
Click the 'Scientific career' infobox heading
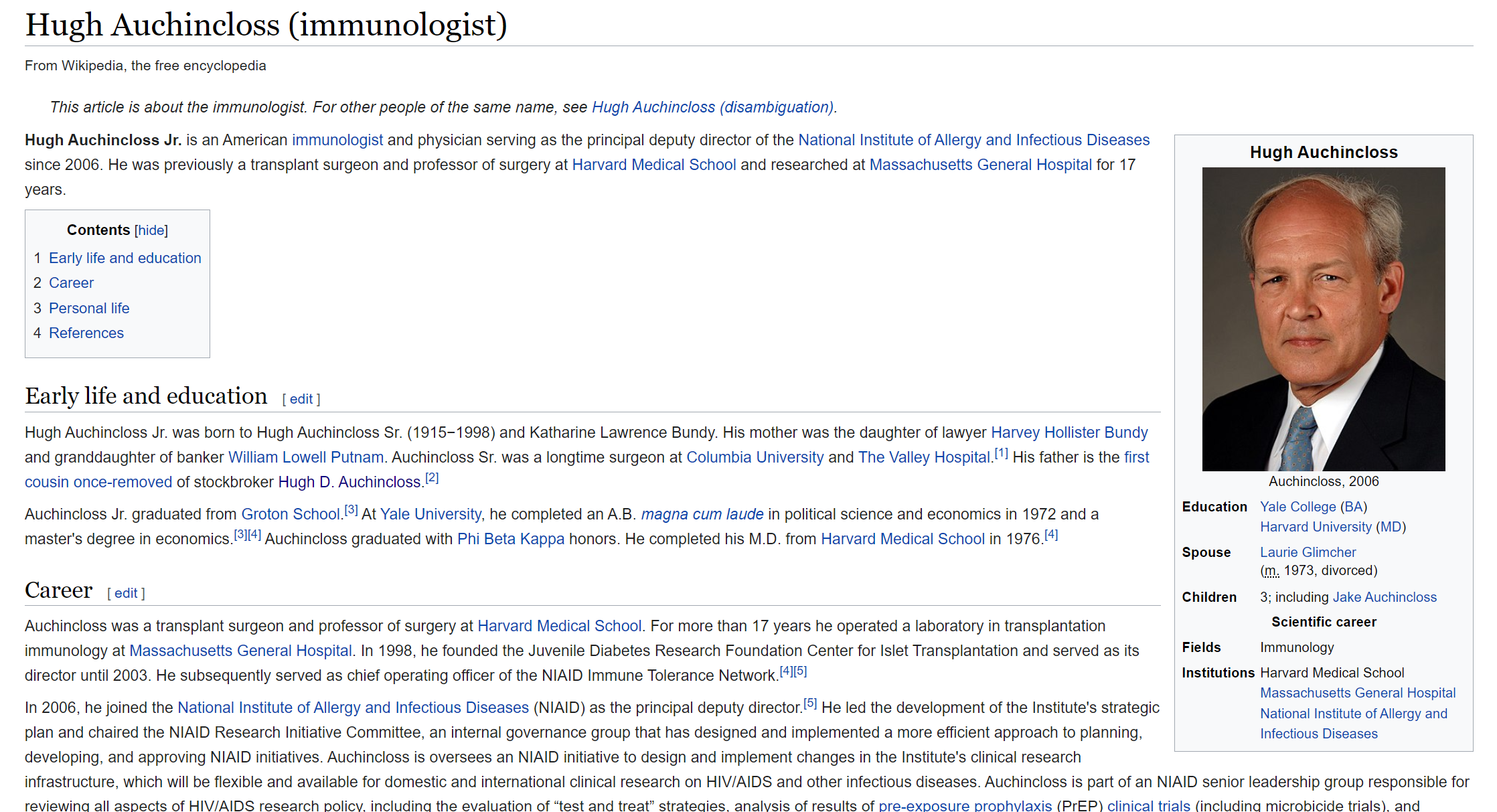click(1324, 622)
